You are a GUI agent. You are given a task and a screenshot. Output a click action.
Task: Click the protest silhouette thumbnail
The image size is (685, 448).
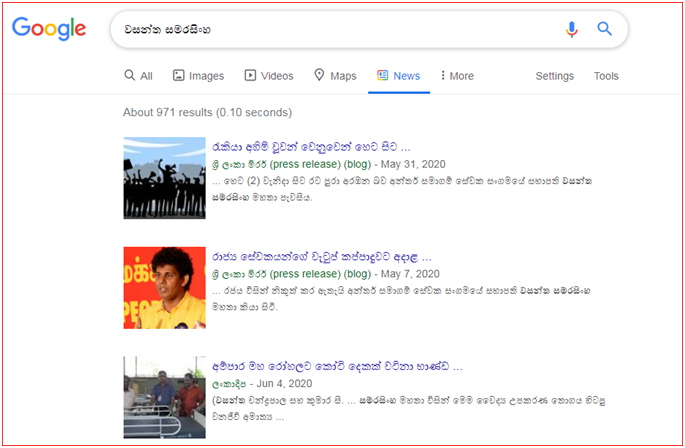(164, 178)
